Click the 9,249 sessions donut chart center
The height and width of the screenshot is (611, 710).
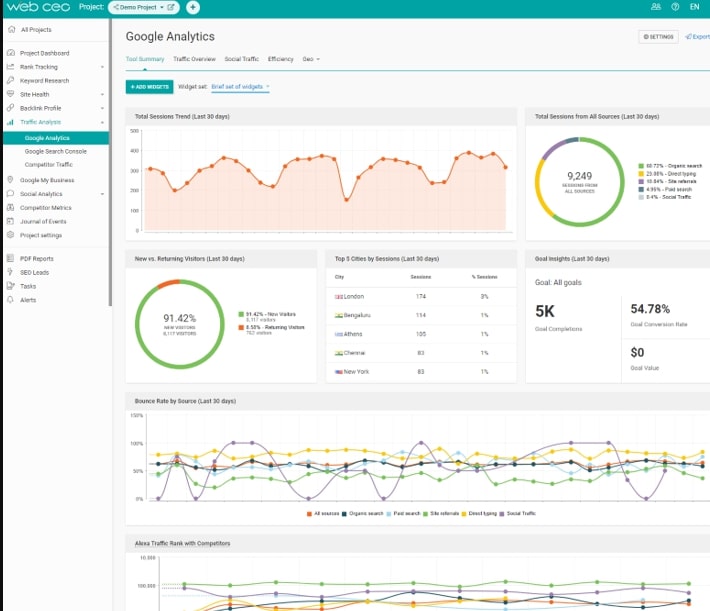tap(579, 181)
